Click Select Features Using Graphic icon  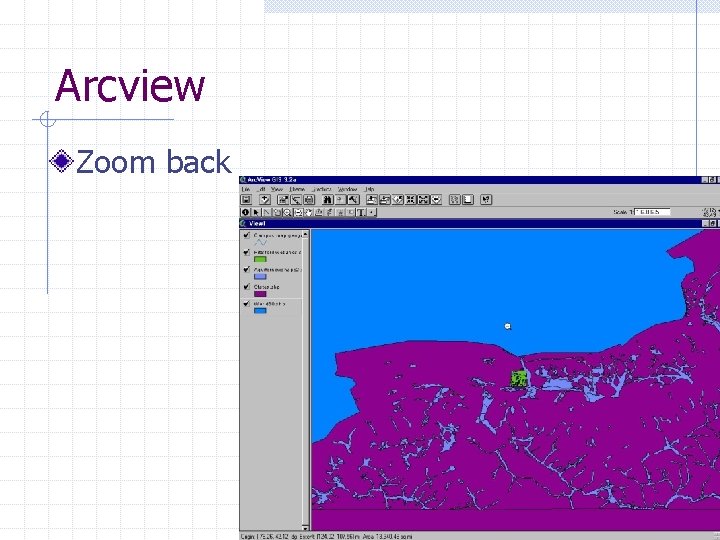[x=455, y=199]
